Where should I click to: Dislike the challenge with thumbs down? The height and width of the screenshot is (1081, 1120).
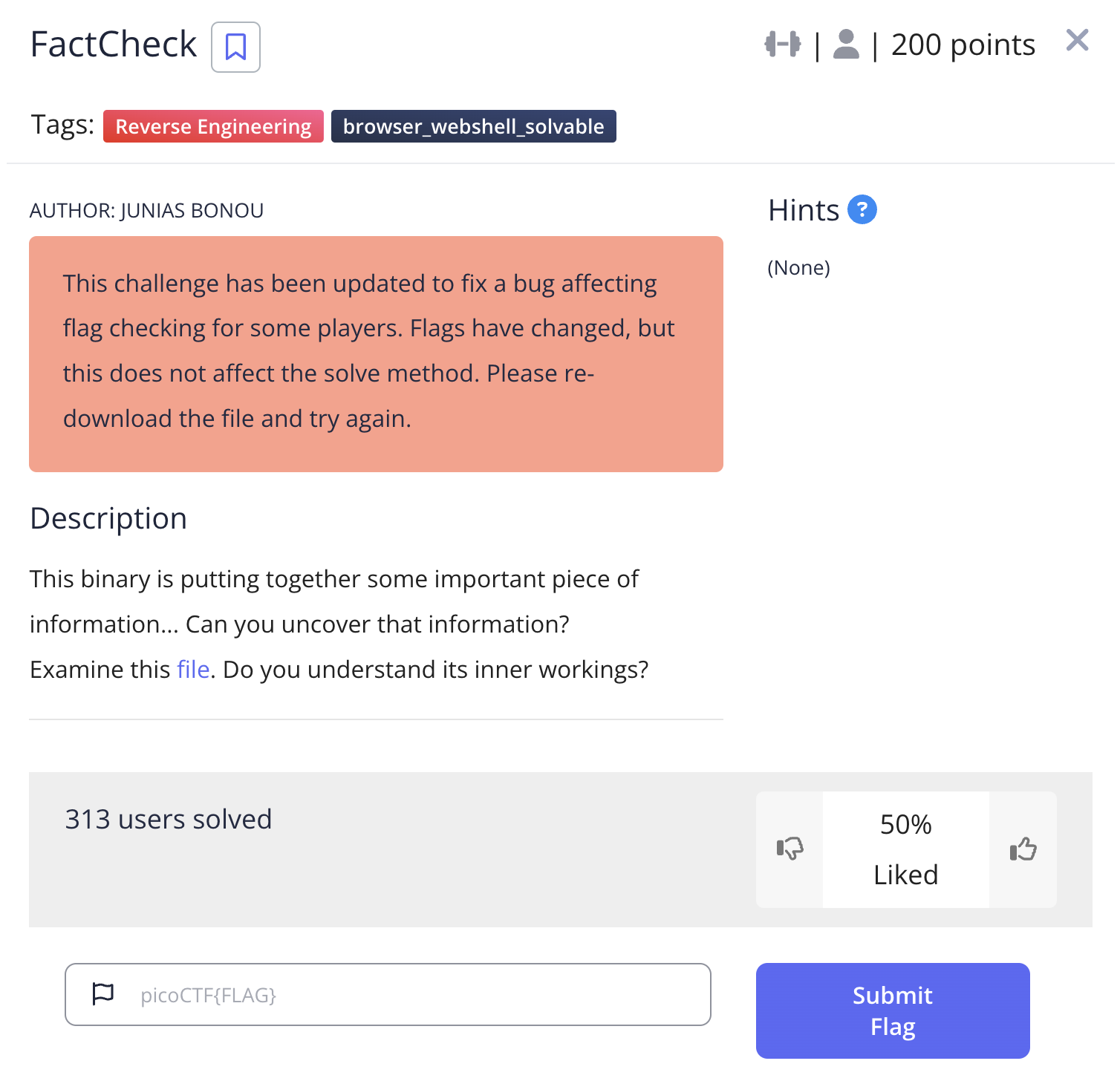click(789, 849)
